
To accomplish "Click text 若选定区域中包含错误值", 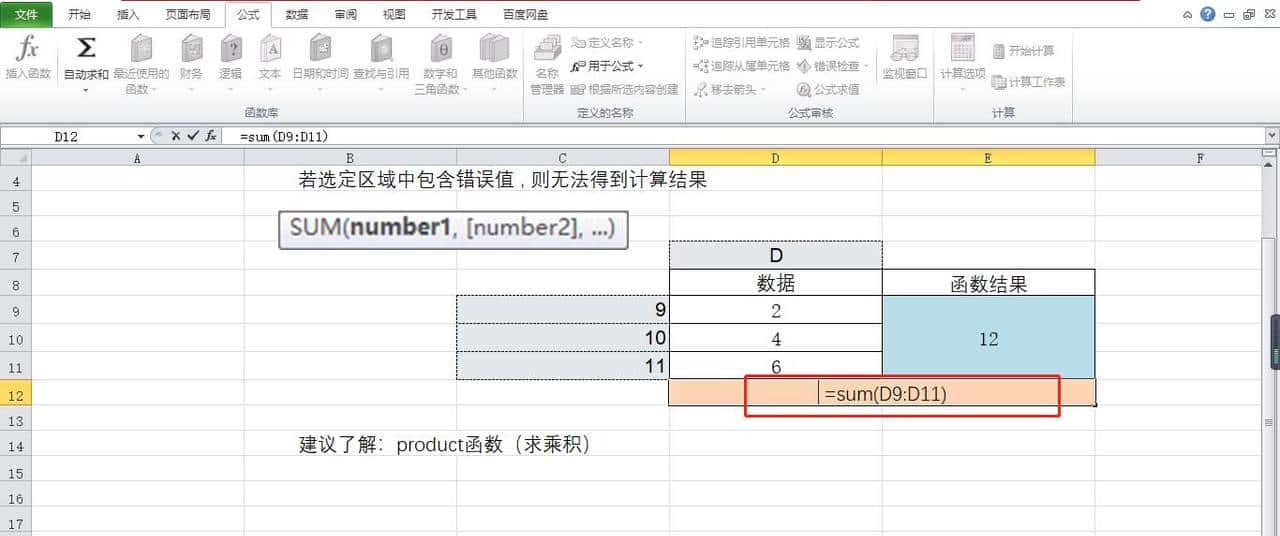I will [406, 180].
